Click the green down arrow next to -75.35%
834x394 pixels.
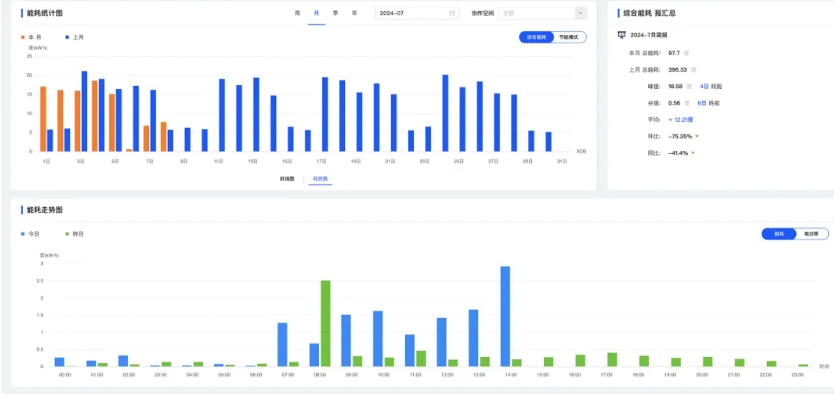[x=697, y=137]
